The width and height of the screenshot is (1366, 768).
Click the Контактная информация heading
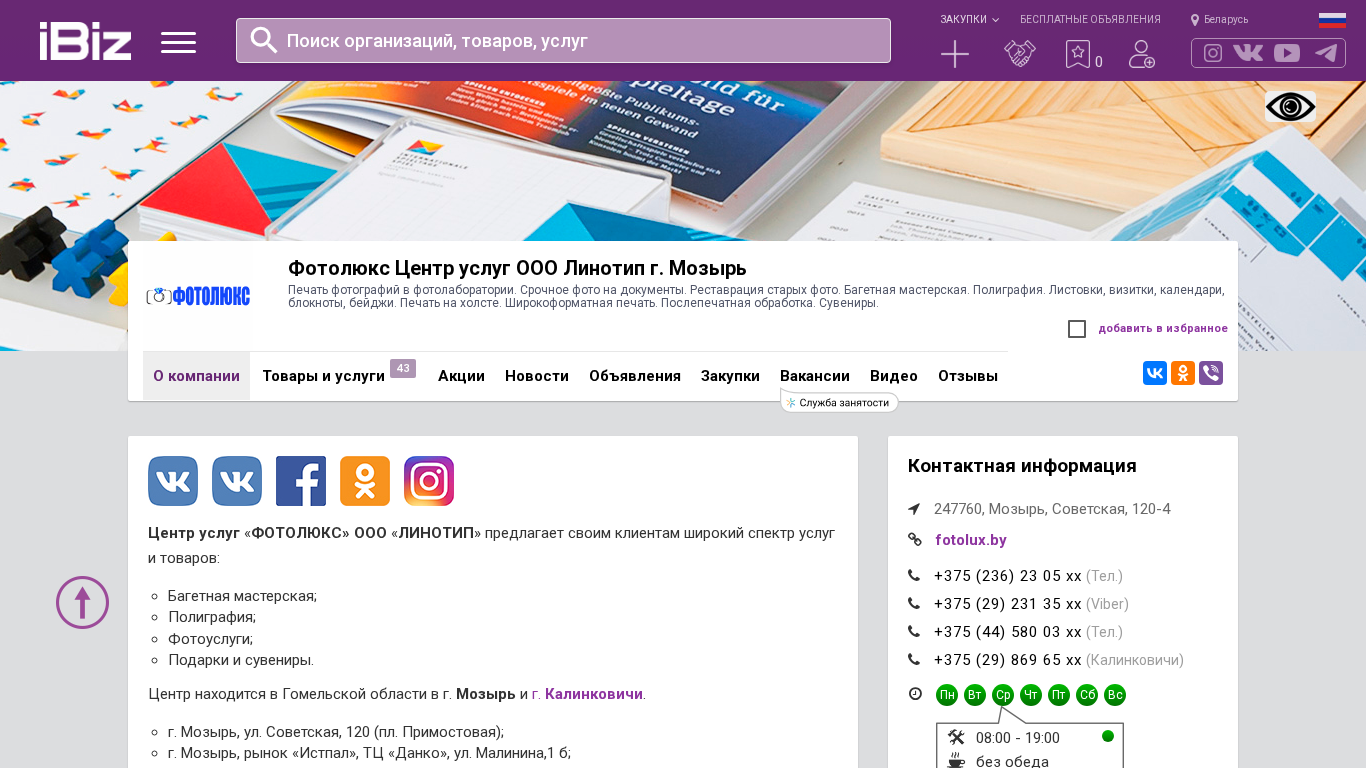[1022, 466]
